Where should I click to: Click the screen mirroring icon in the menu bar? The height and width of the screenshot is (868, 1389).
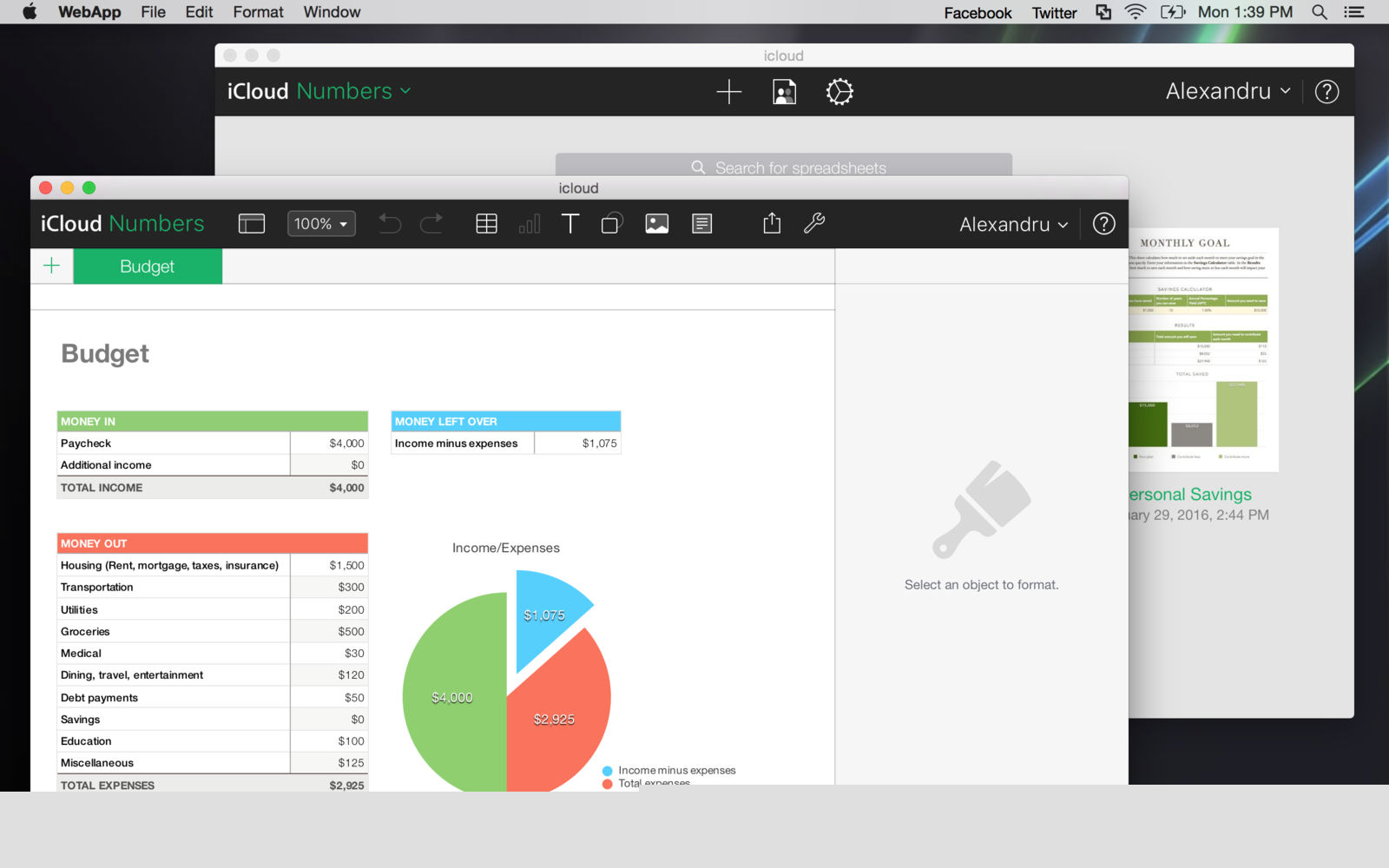point(1103,12)
